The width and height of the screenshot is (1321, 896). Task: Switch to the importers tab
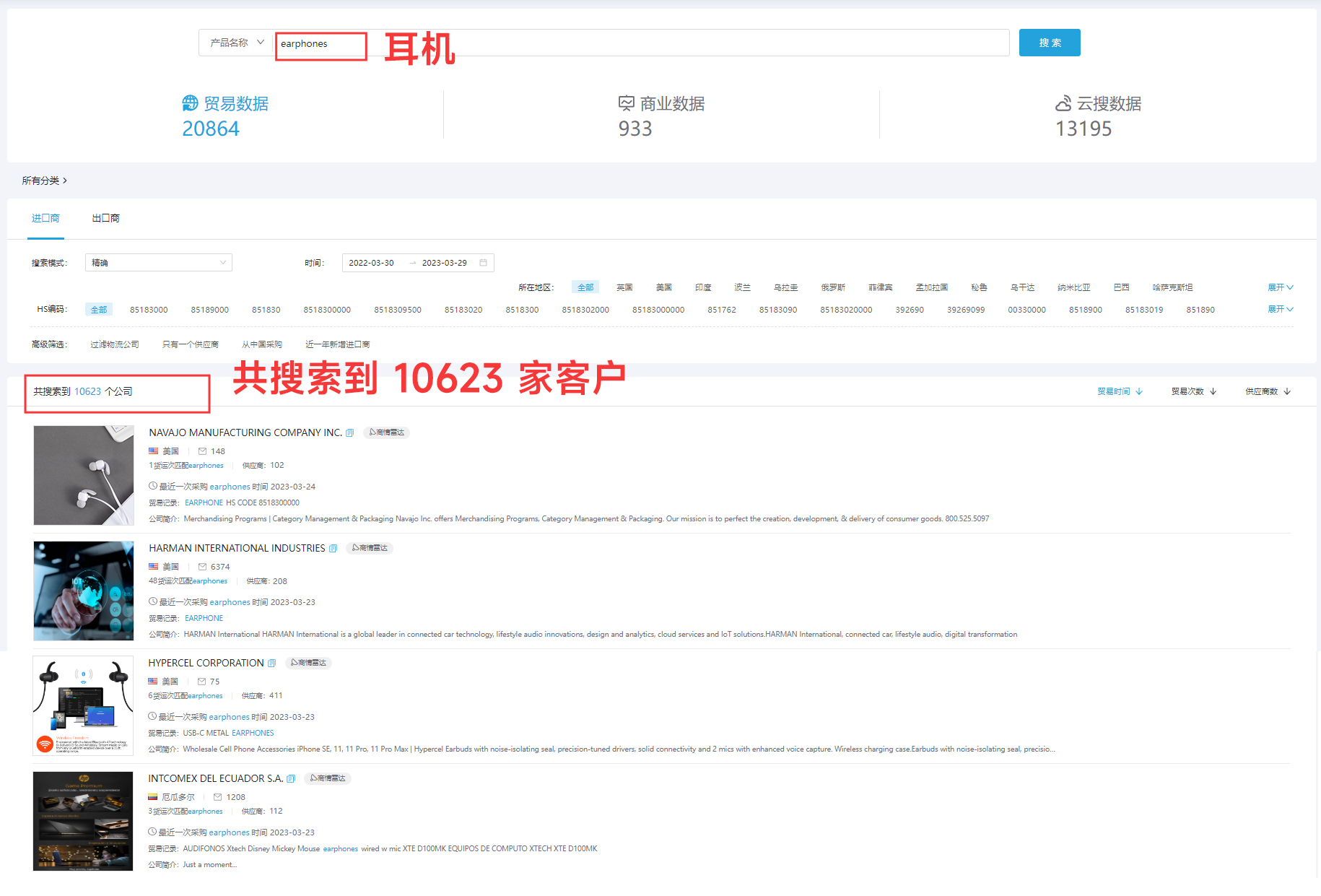pos(45,218)
